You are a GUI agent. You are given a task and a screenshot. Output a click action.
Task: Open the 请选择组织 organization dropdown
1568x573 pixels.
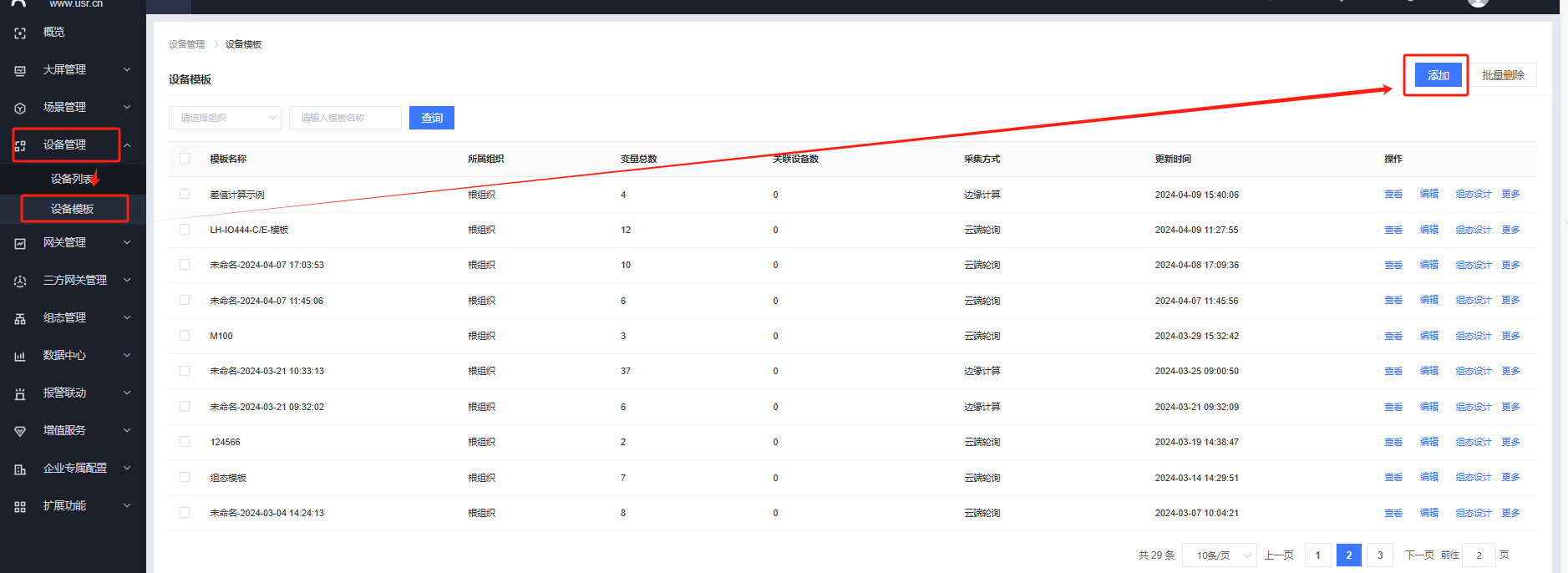pos(225,118)
